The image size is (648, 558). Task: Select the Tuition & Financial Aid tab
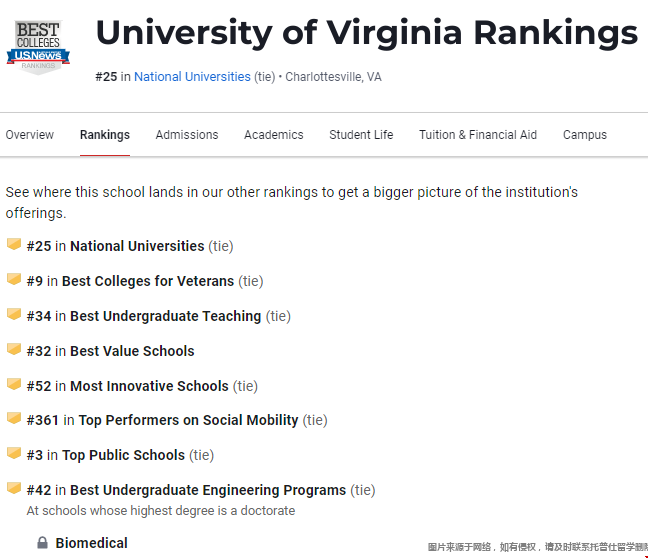pos(478,135)
